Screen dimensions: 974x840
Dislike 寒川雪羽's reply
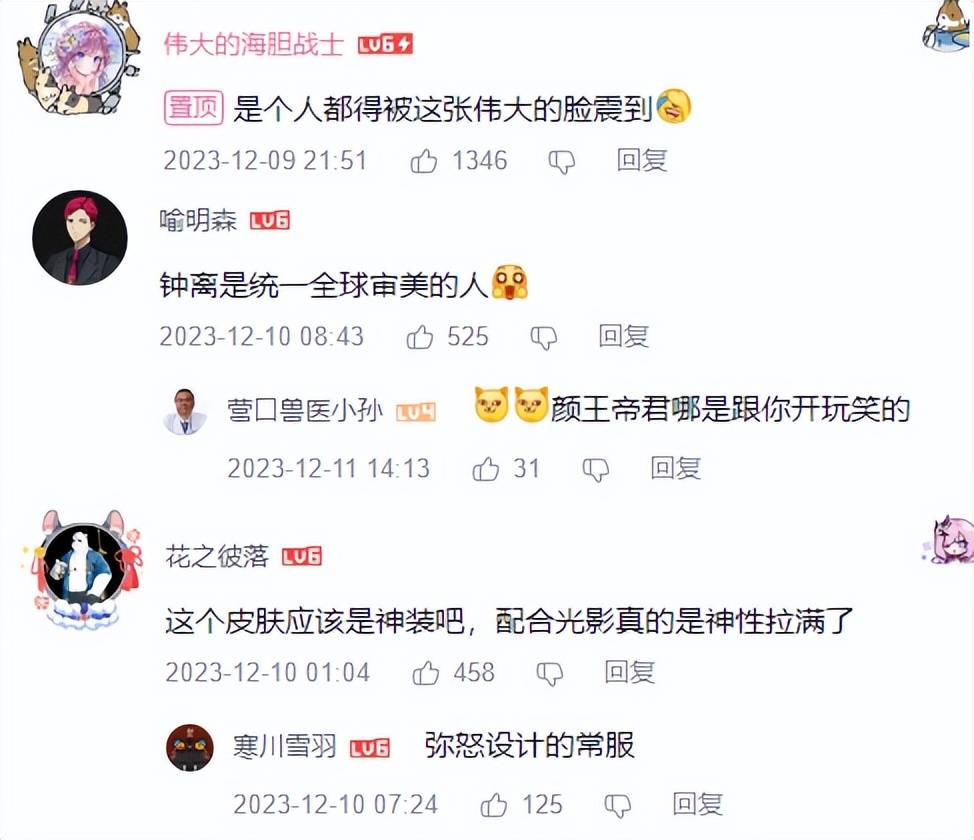click(x=617, y=806)
